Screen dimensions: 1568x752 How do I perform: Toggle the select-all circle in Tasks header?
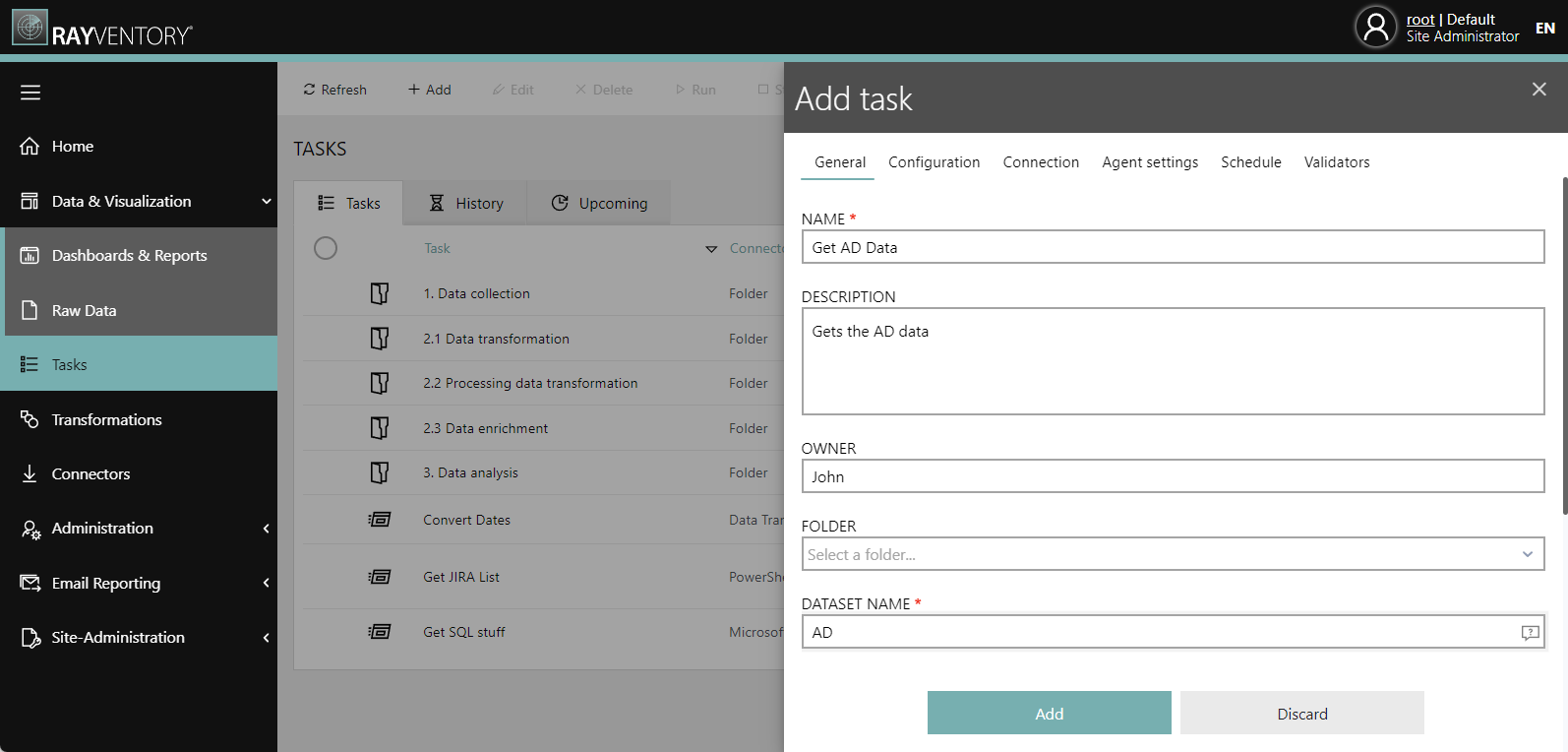point(326,248)
